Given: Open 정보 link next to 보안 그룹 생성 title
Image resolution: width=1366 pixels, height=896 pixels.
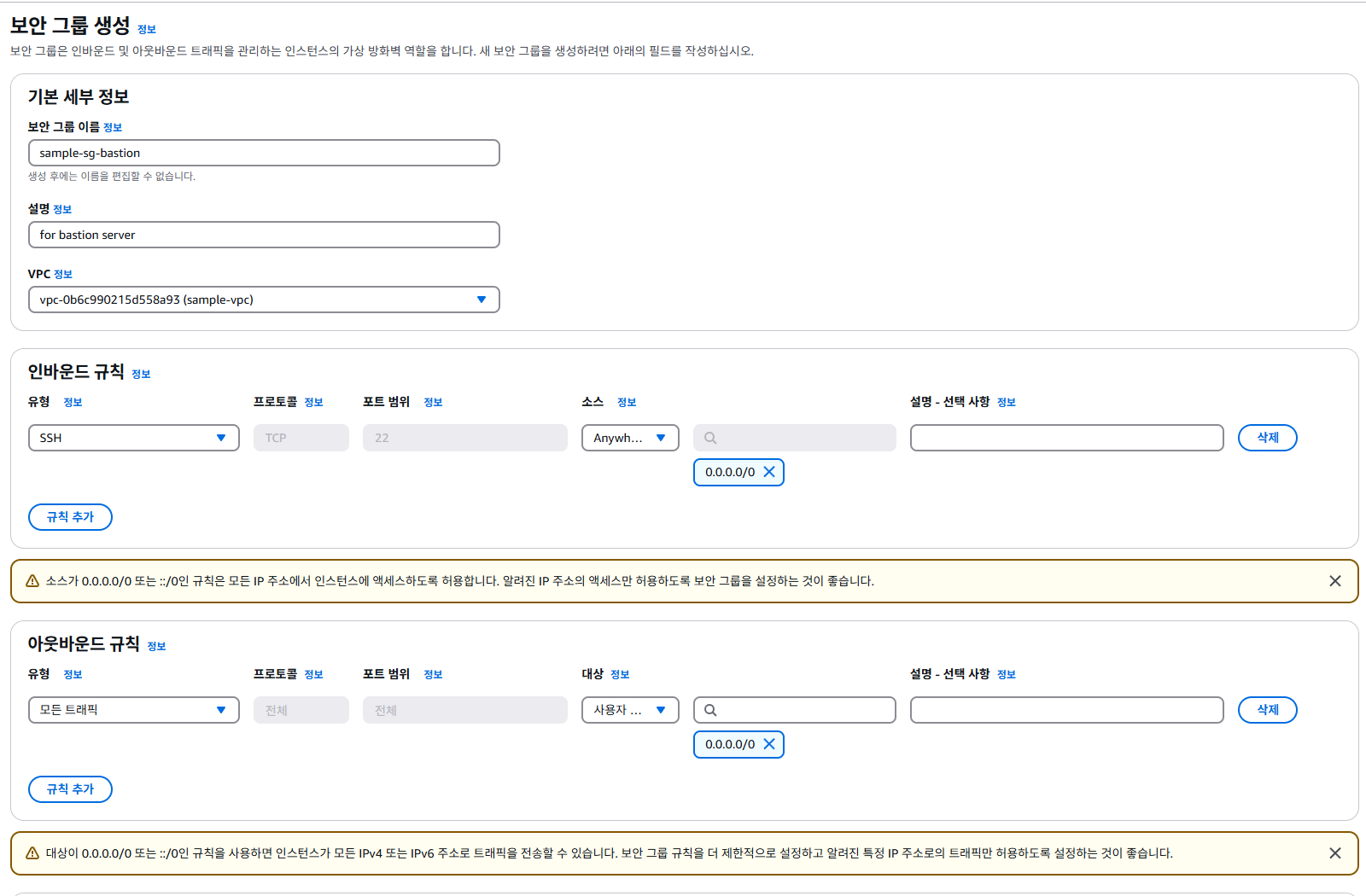Looking at the screenshot, I should (147, 29).
